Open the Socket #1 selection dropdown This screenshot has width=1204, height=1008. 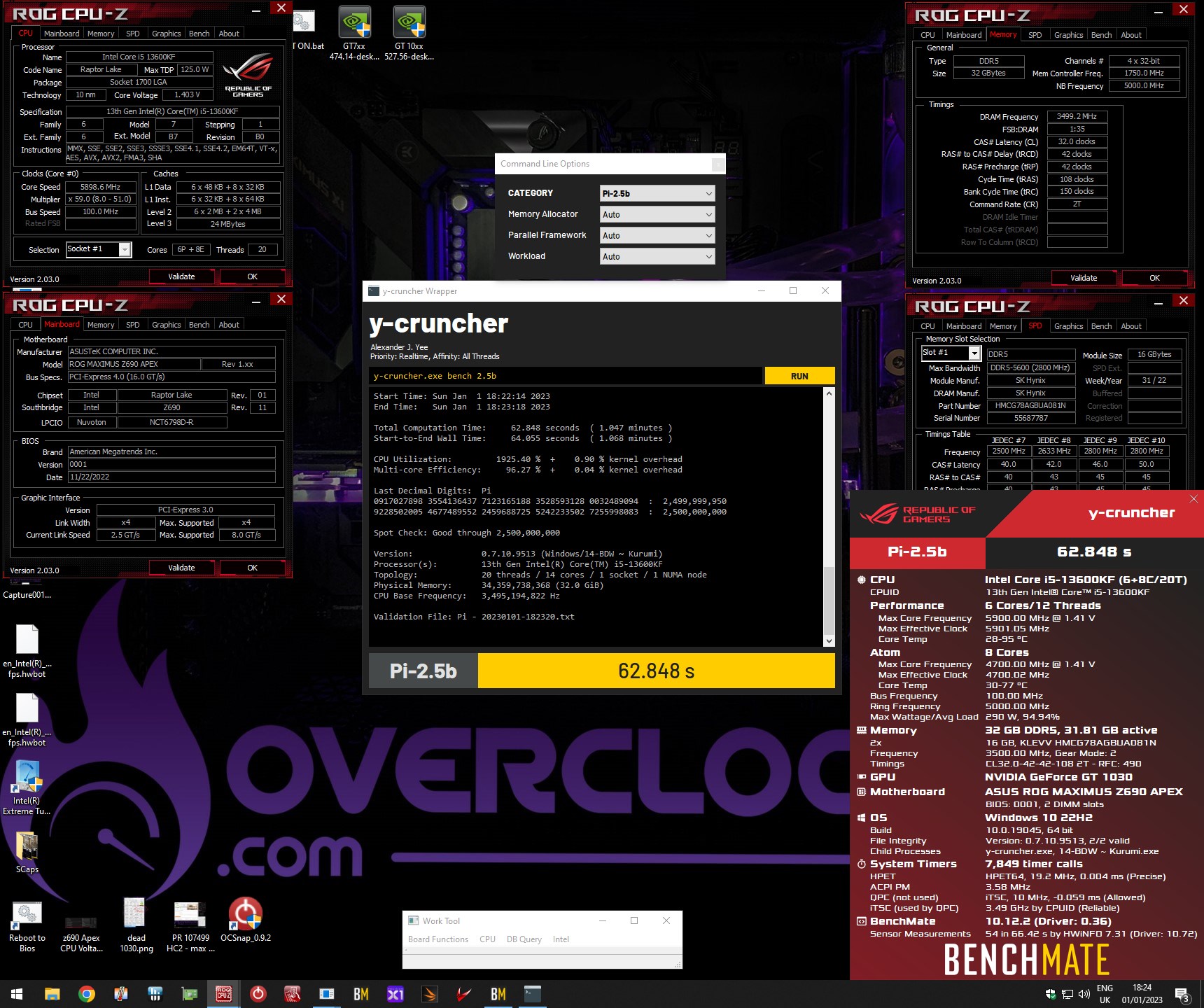(x=99, y=249)
